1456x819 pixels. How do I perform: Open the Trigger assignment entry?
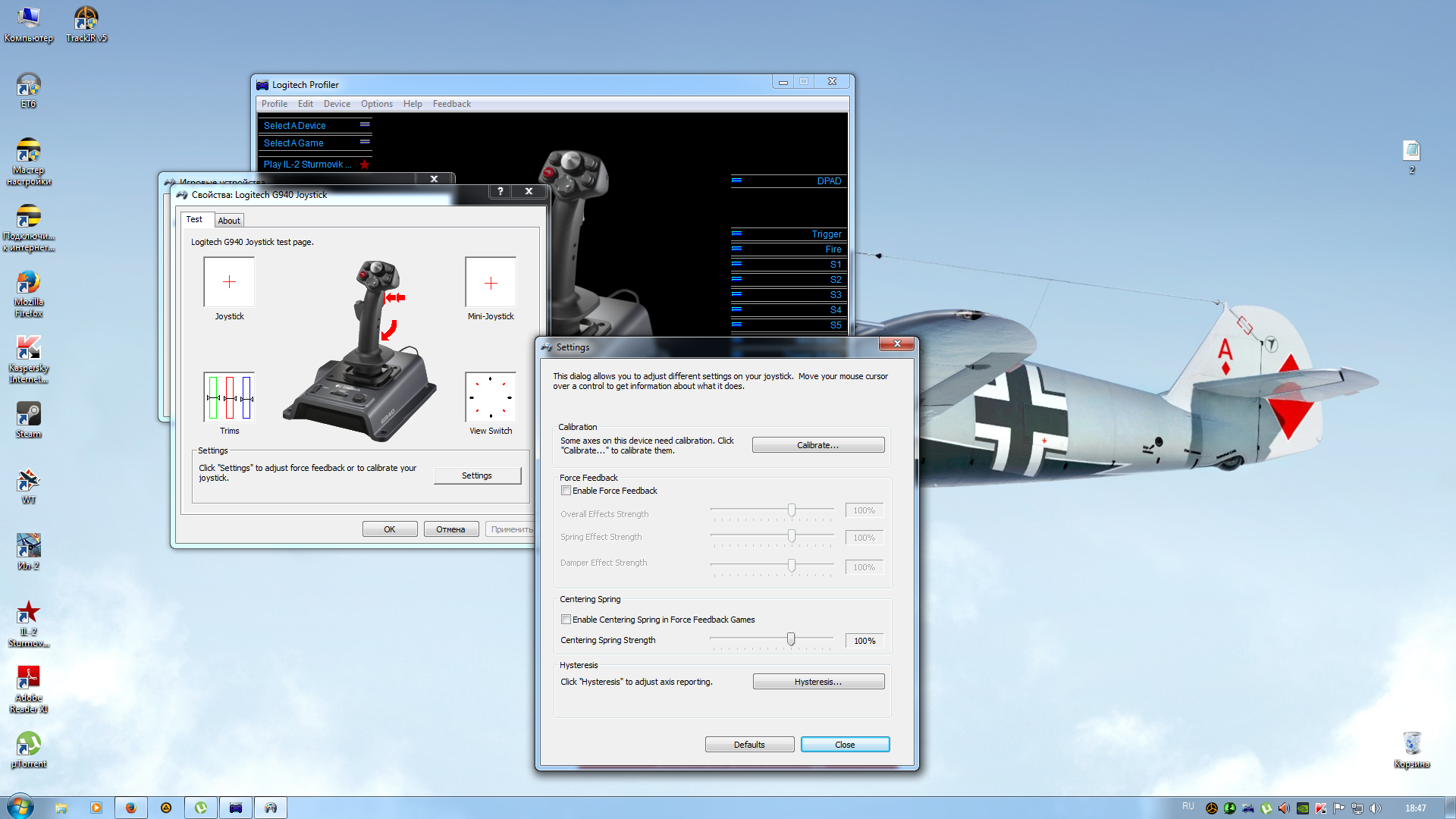click(789, 234)
